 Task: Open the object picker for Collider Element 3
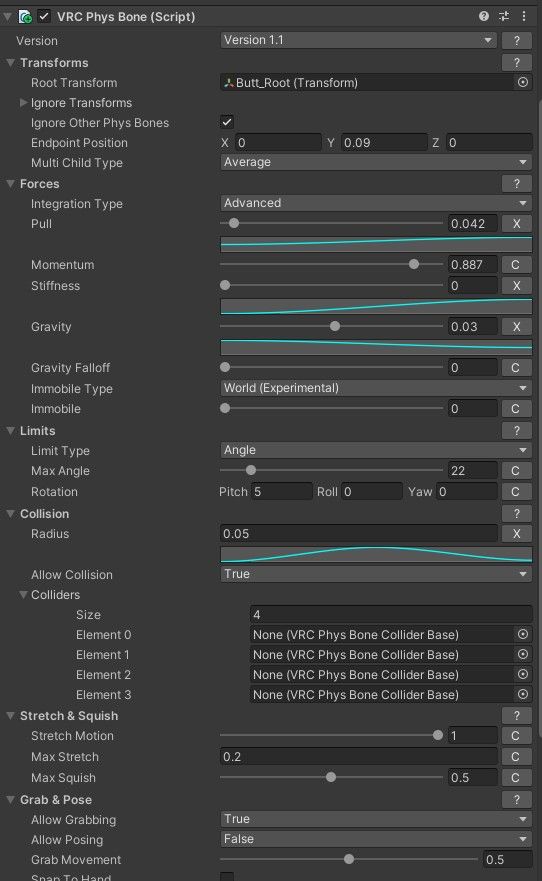523,694
